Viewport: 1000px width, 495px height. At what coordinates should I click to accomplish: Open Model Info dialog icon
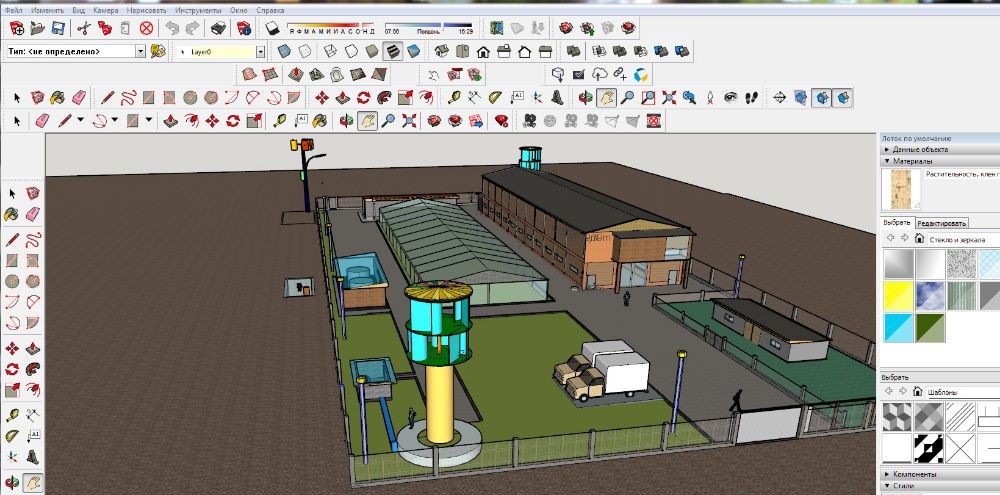(244, 28)
